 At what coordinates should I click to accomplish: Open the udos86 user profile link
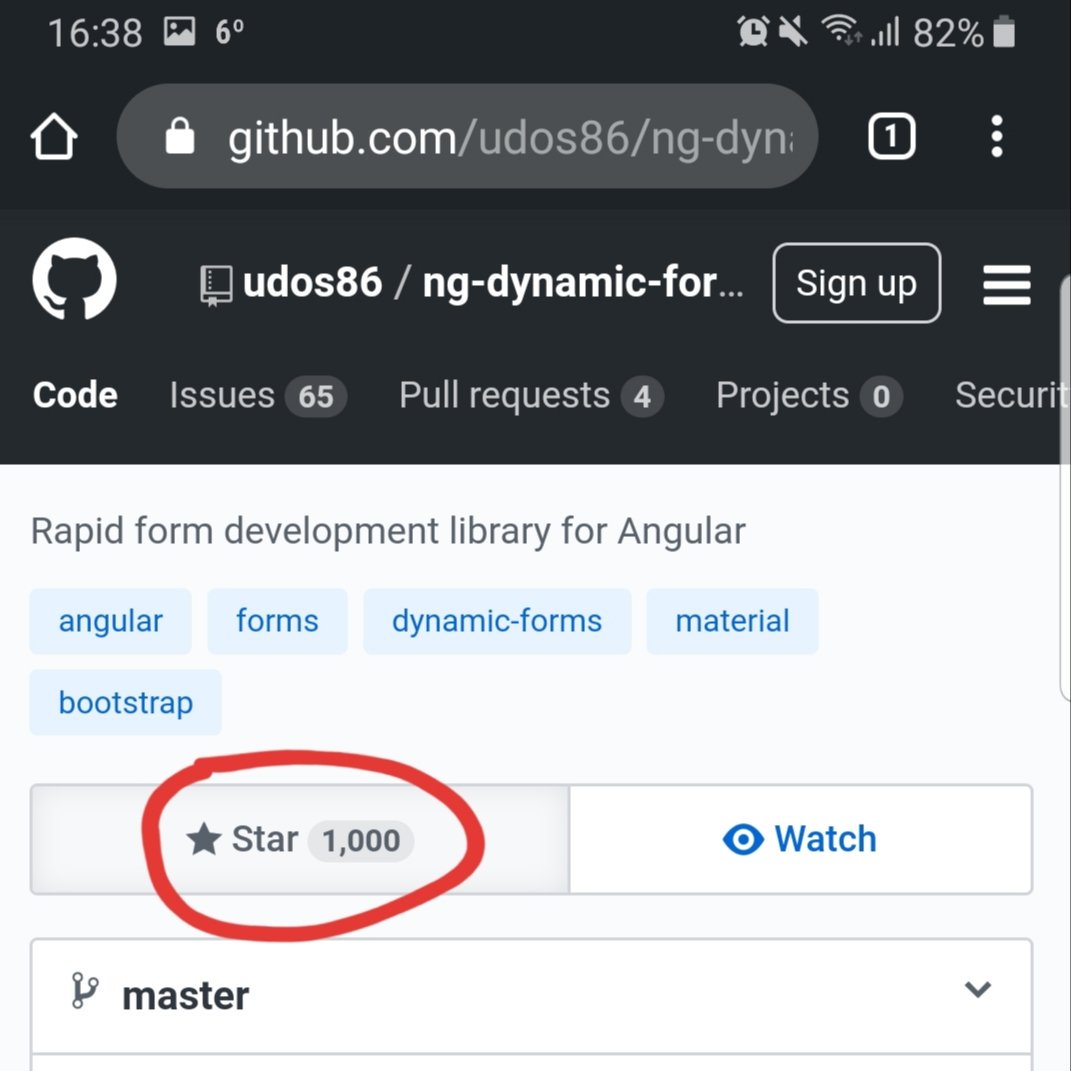312,282
